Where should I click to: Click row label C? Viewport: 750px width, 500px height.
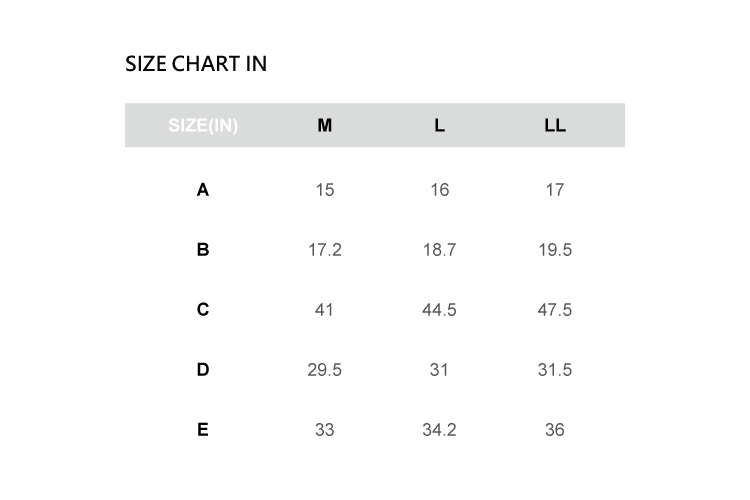pyautogui.click(x=203, y=310)
